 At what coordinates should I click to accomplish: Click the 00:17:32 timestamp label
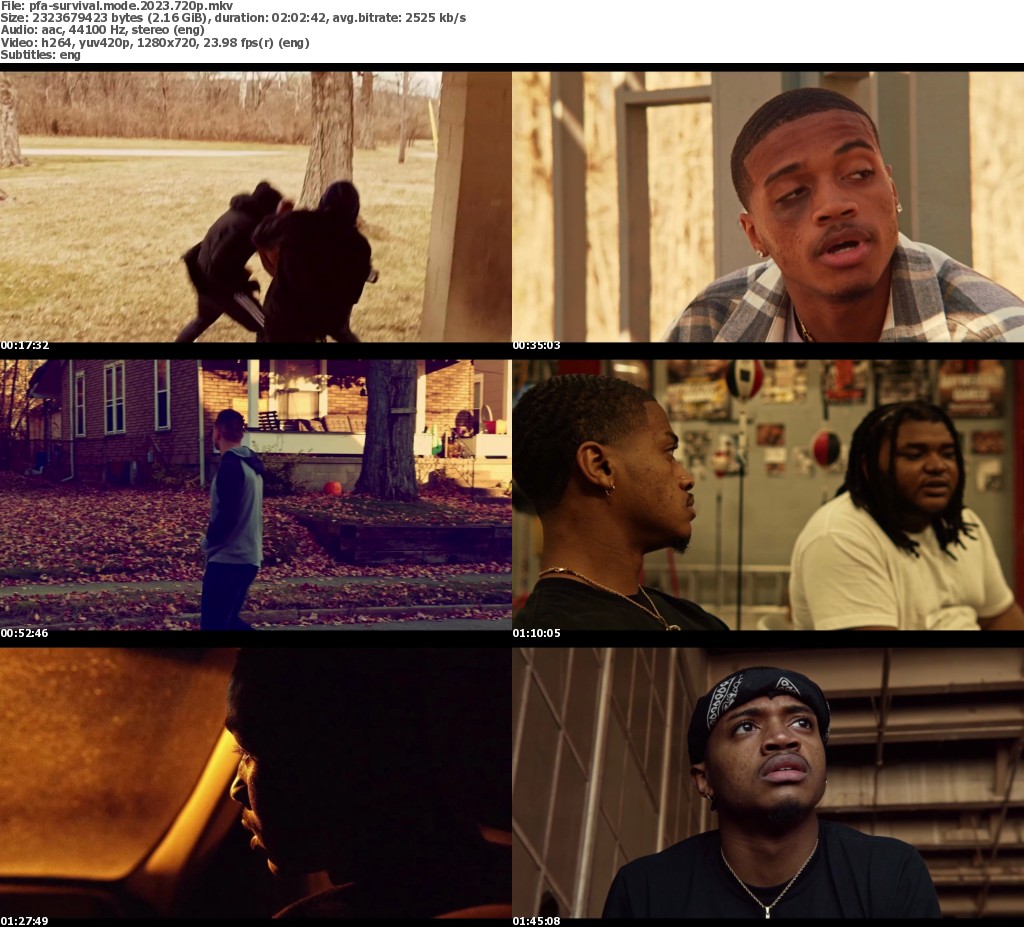tap(25, 346)
